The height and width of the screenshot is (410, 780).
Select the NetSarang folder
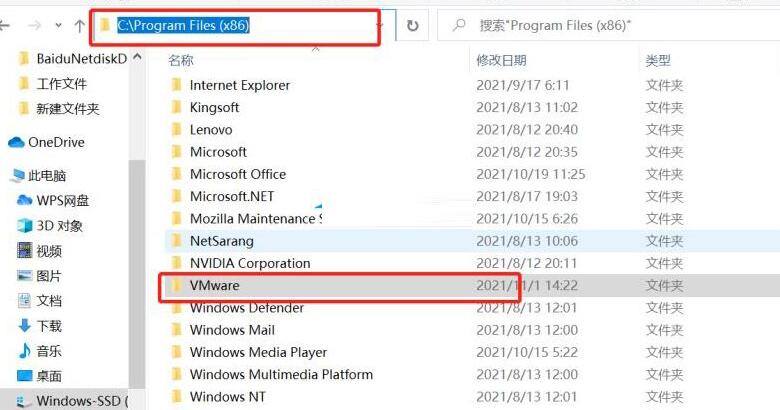[221, 241]
